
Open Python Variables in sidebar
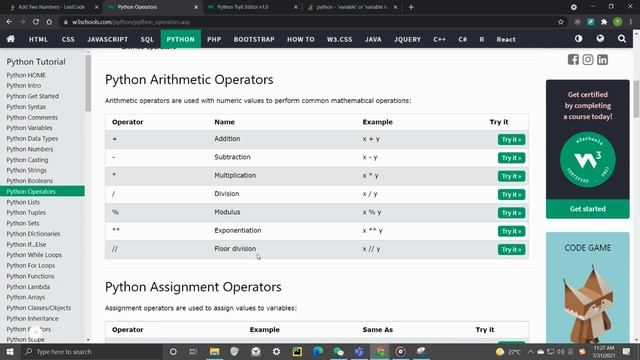click(x=29, y=128)
